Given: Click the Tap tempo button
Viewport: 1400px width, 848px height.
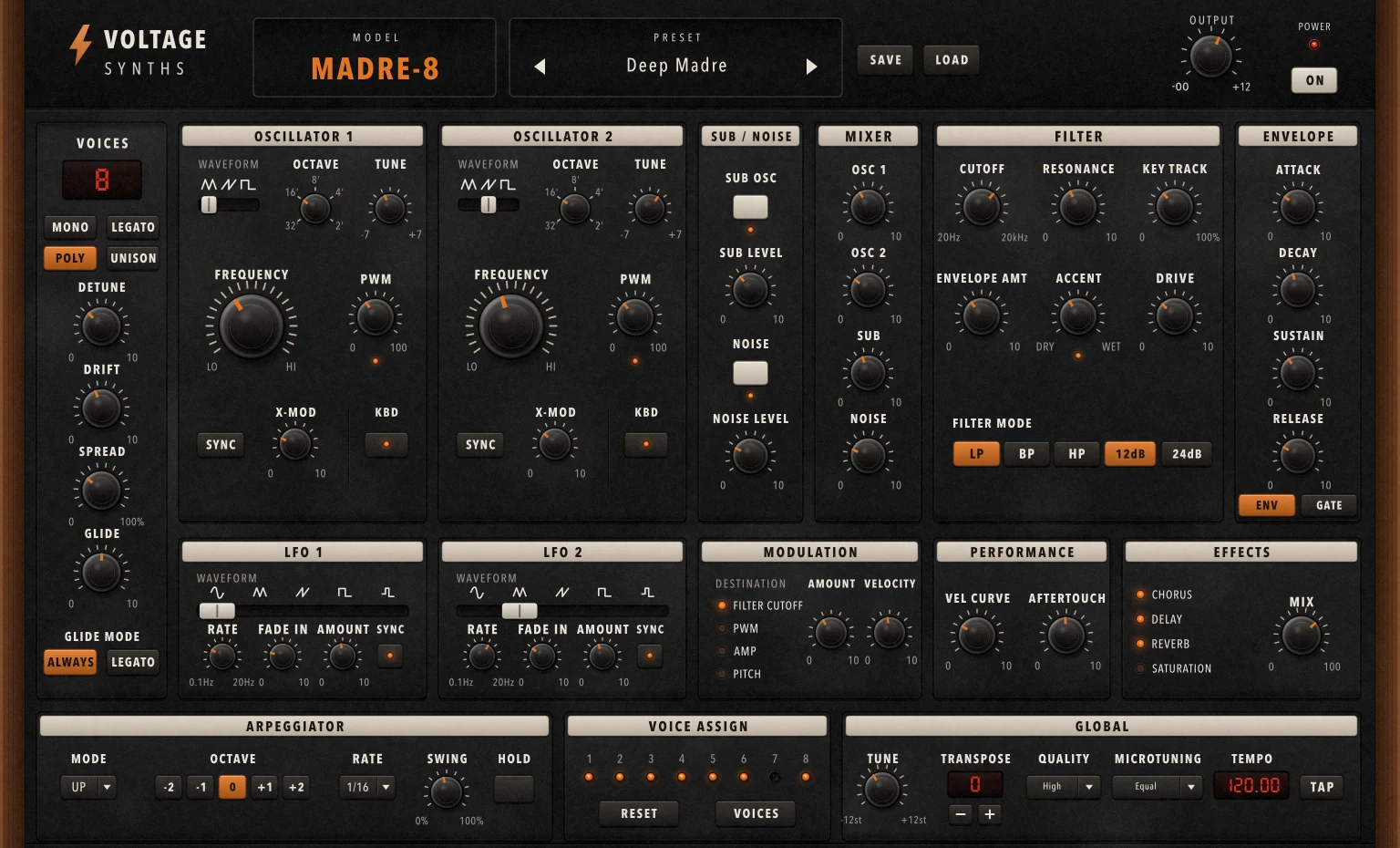Looking at the screenshot, I should 1322,787.
